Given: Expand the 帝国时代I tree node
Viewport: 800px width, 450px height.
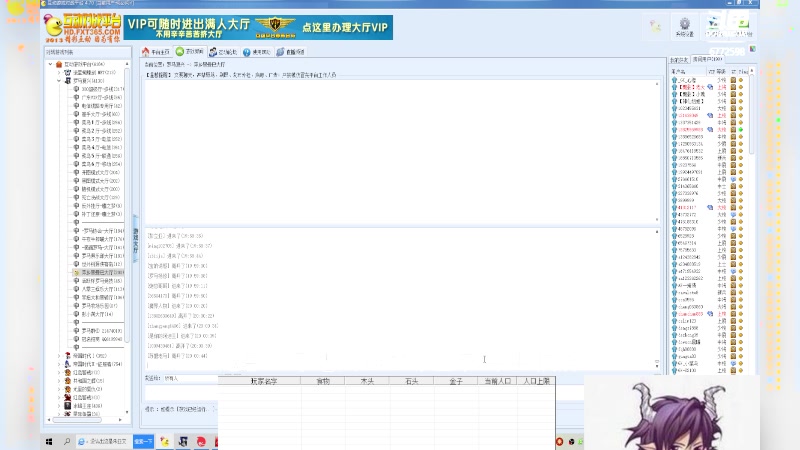Looking at the screenshot, I should pos(59,356).
